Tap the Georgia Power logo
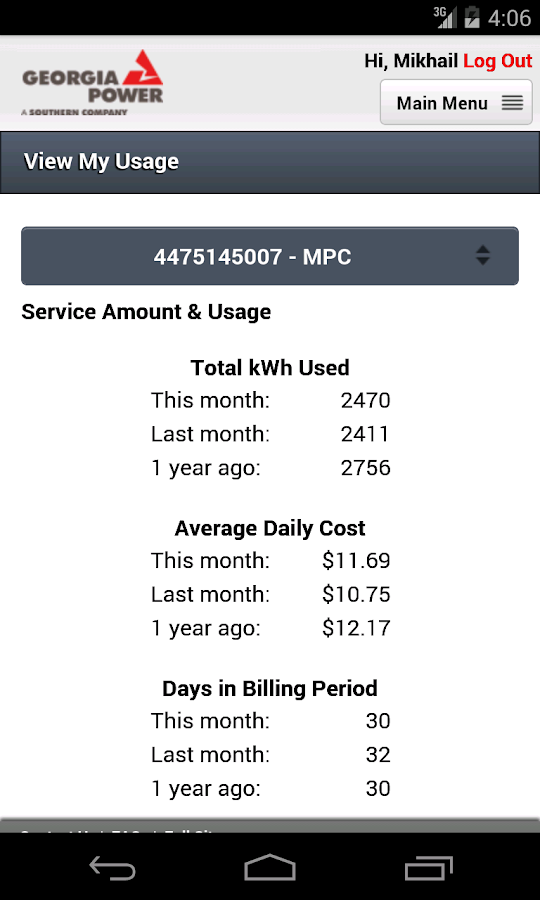 click(92, 83)
